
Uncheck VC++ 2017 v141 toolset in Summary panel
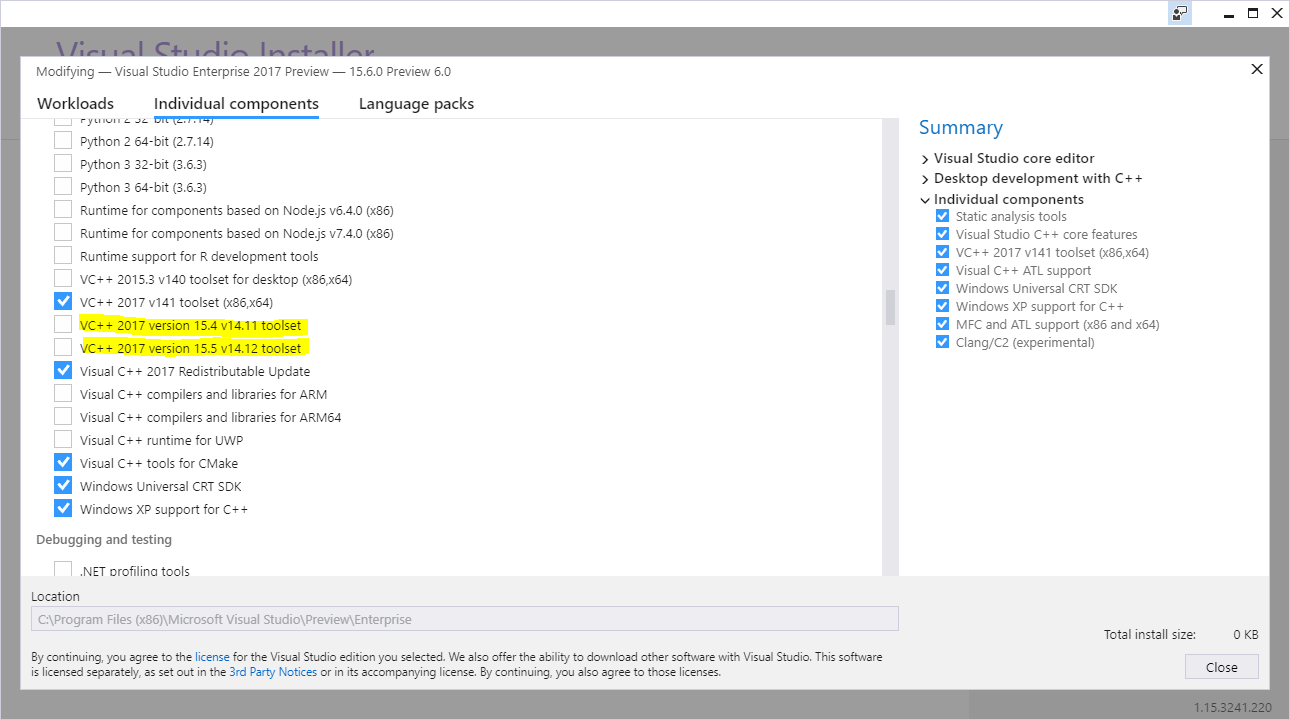942,253
